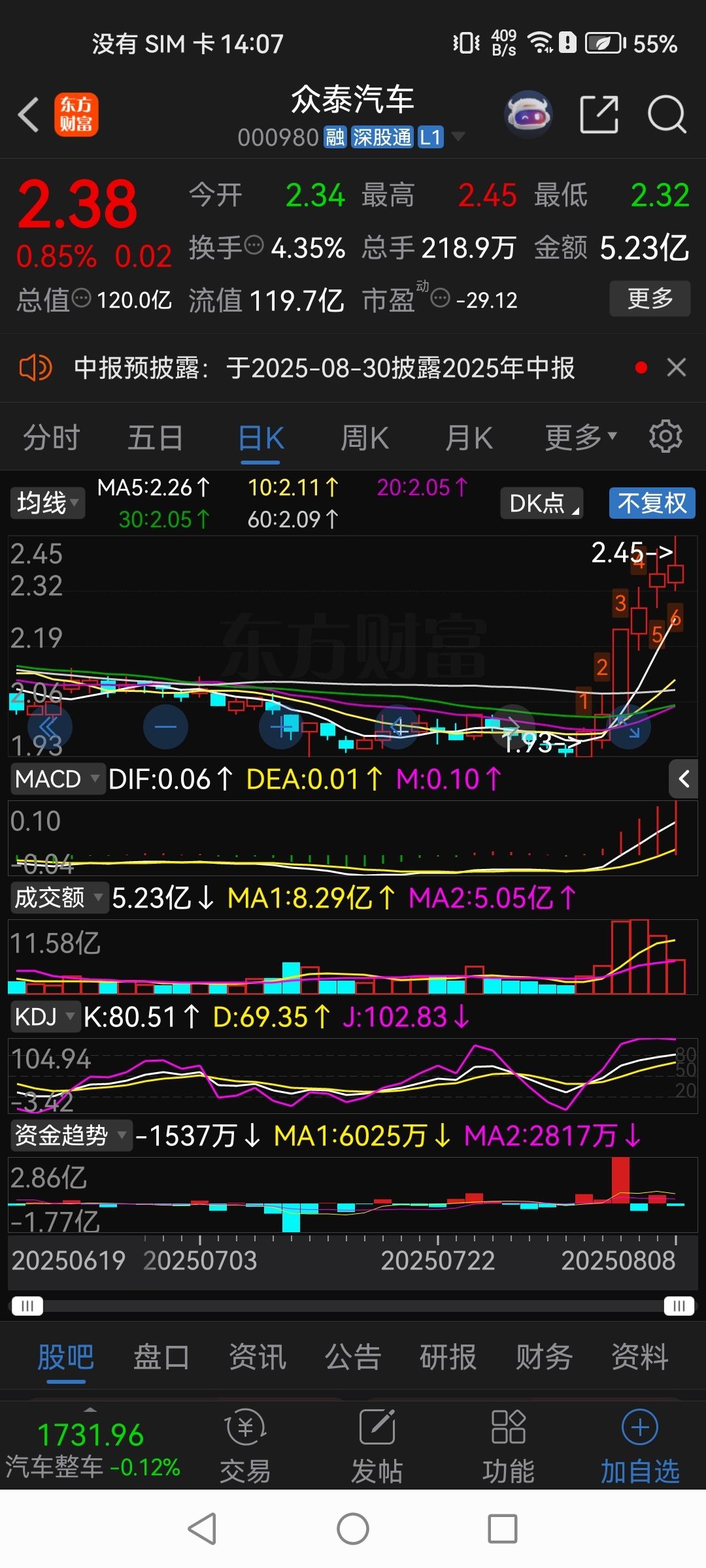Screen dimensions: 706x1568
Task: Open the 盘口 tab
Action: (161, 1358)
